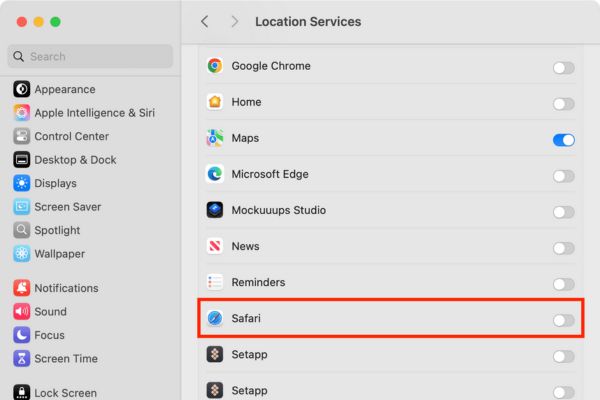The width and height of the screenshot is (600, 400).
Task: Click the Screen Saver label
Action: [68, 207]
